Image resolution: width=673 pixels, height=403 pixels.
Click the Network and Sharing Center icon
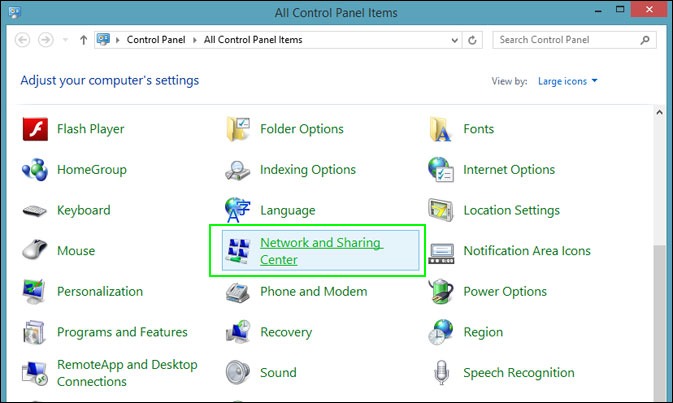coord(238,251)
